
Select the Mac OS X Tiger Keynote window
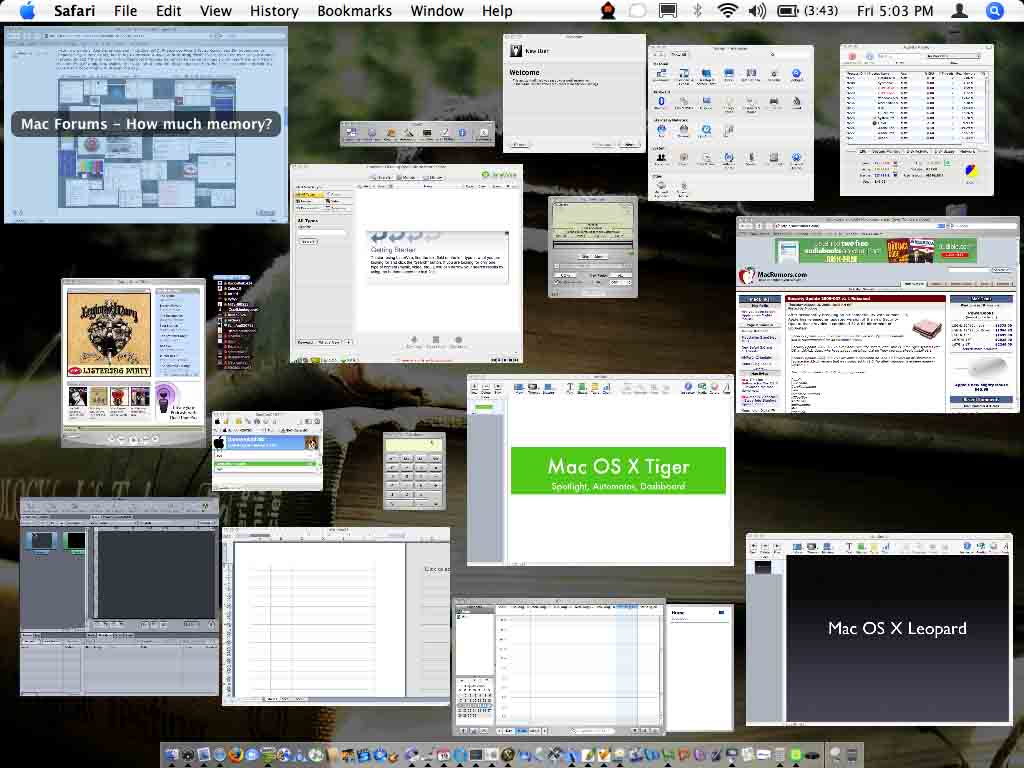tap(600, 470)
